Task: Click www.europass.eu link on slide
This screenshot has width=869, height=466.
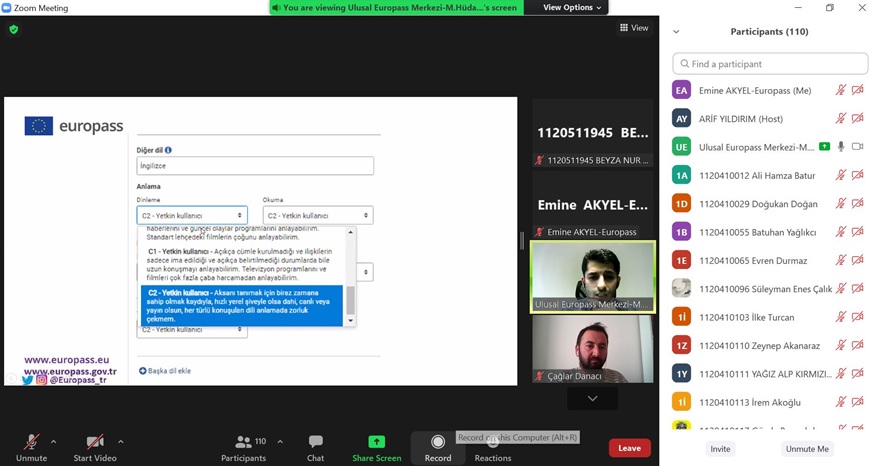Action: [x=67, y=360]
